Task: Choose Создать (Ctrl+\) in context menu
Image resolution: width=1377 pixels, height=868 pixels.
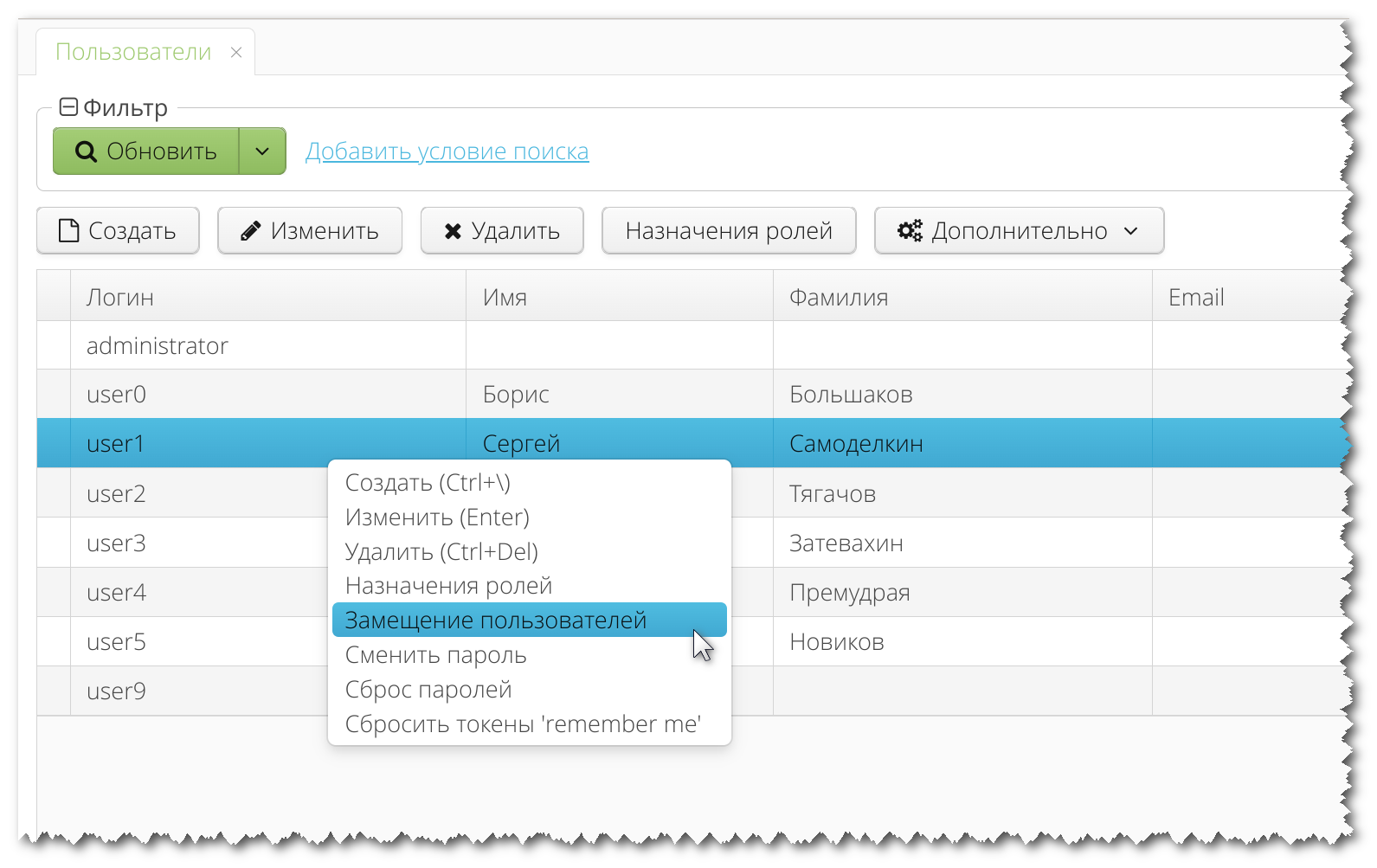Action: 530,483
